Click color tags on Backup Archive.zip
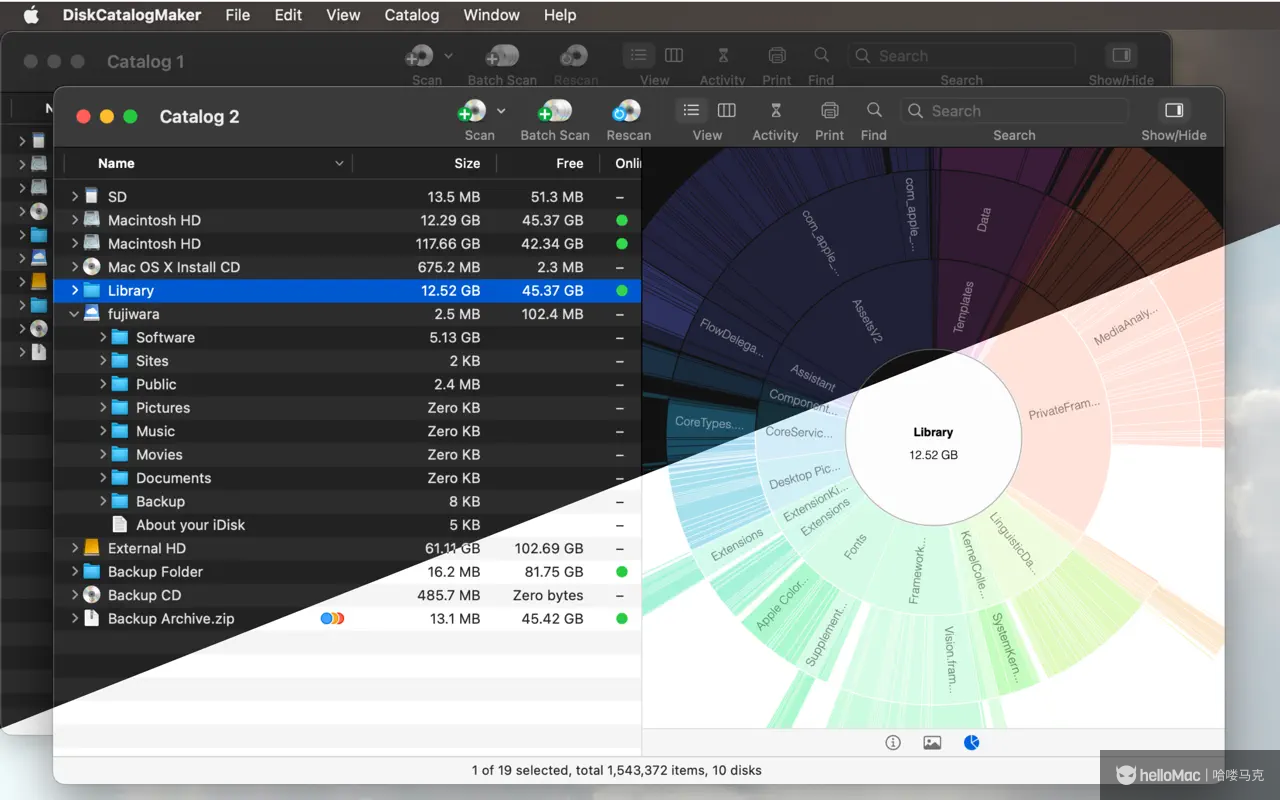The width and height of the screenshot is (1280, 800). pyautogui.click(x=332, y=619)
